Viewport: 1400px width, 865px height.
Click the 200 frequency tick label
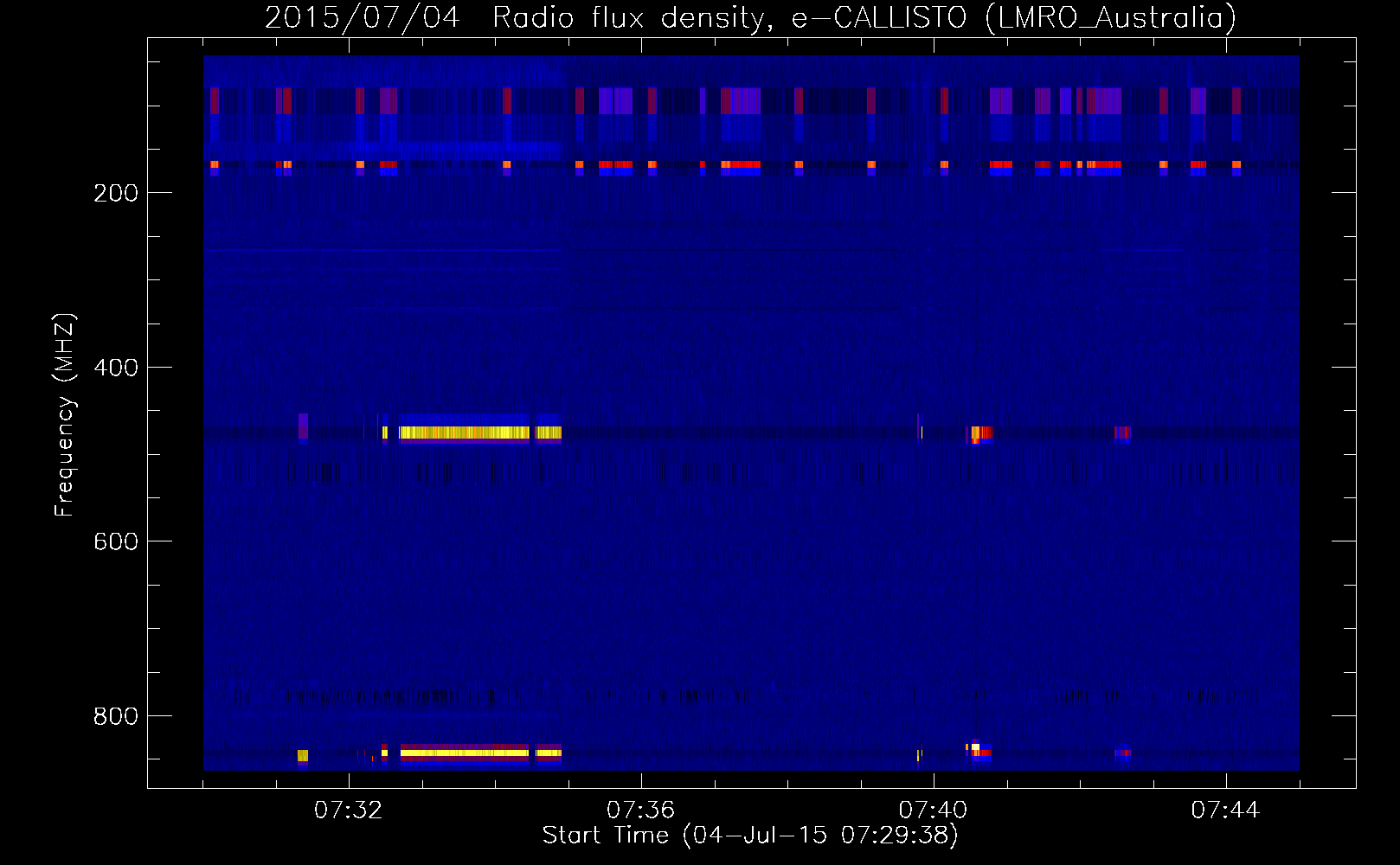pyautogui.click(x=116, y=193)
